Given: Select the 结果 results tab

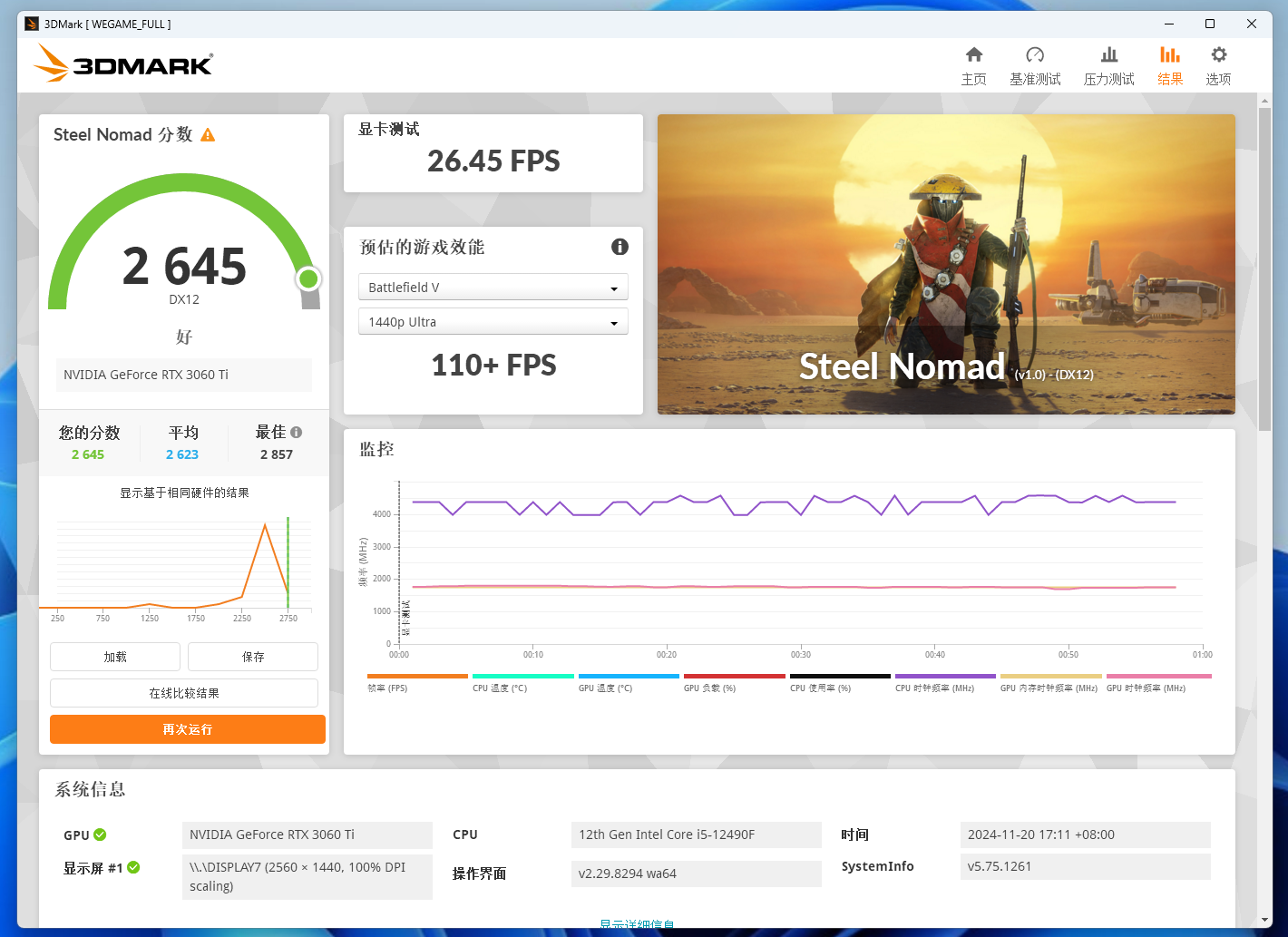Looking at the screenshot, I should click(x=1170, y=66).
